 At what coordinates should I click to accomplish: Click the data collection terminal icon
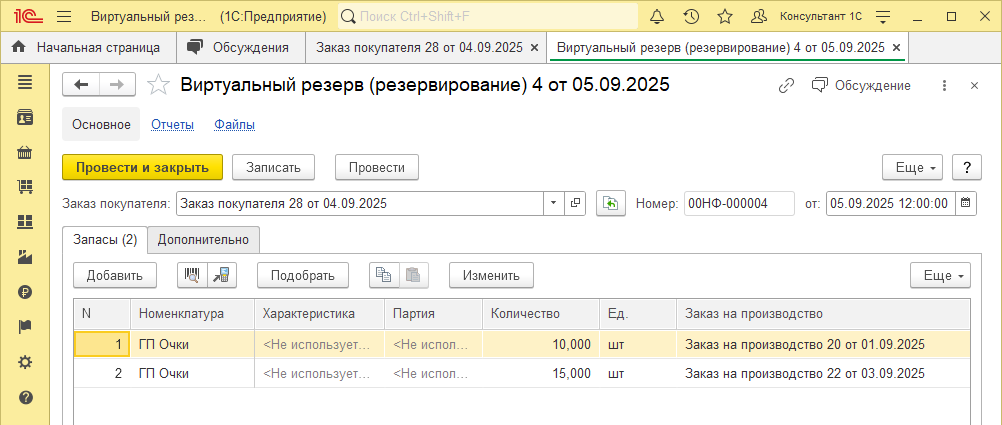click(x=221, y=275)
